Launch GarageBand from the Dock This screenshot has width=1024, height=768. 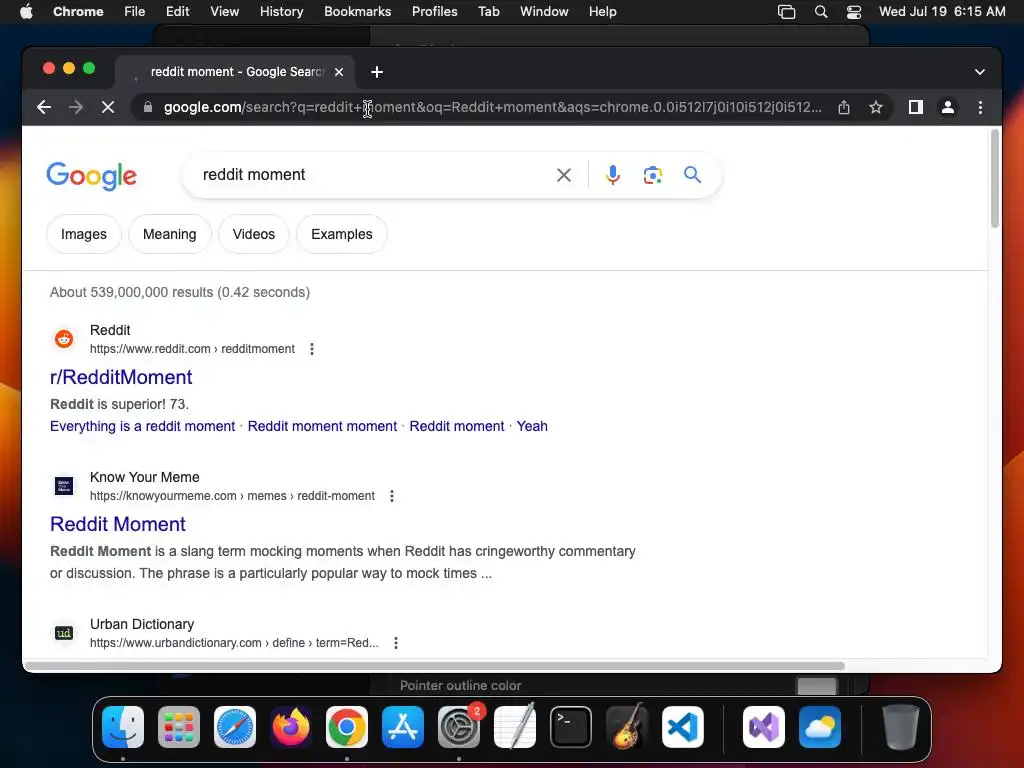627,727
